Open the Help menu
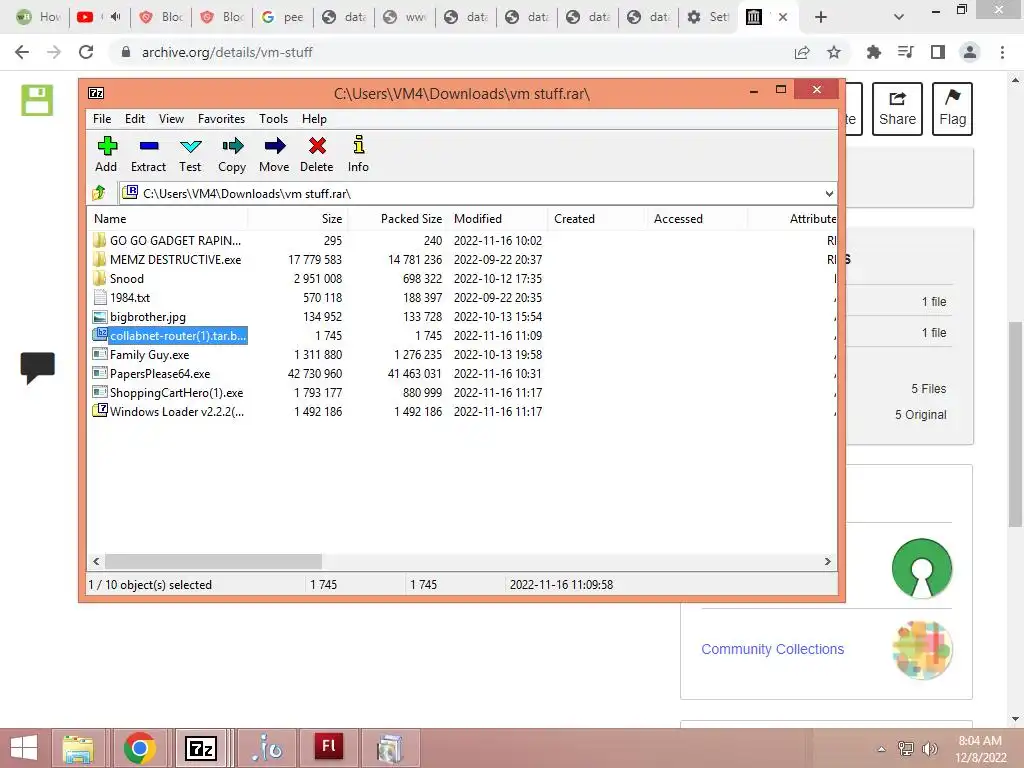1024x768 pixels. click(x=314, y=119)
